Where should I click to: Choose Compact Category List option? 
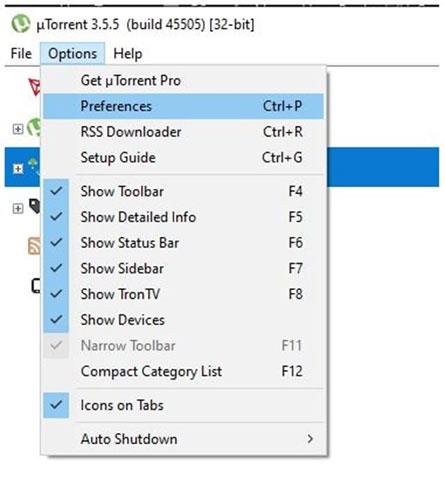183,371
